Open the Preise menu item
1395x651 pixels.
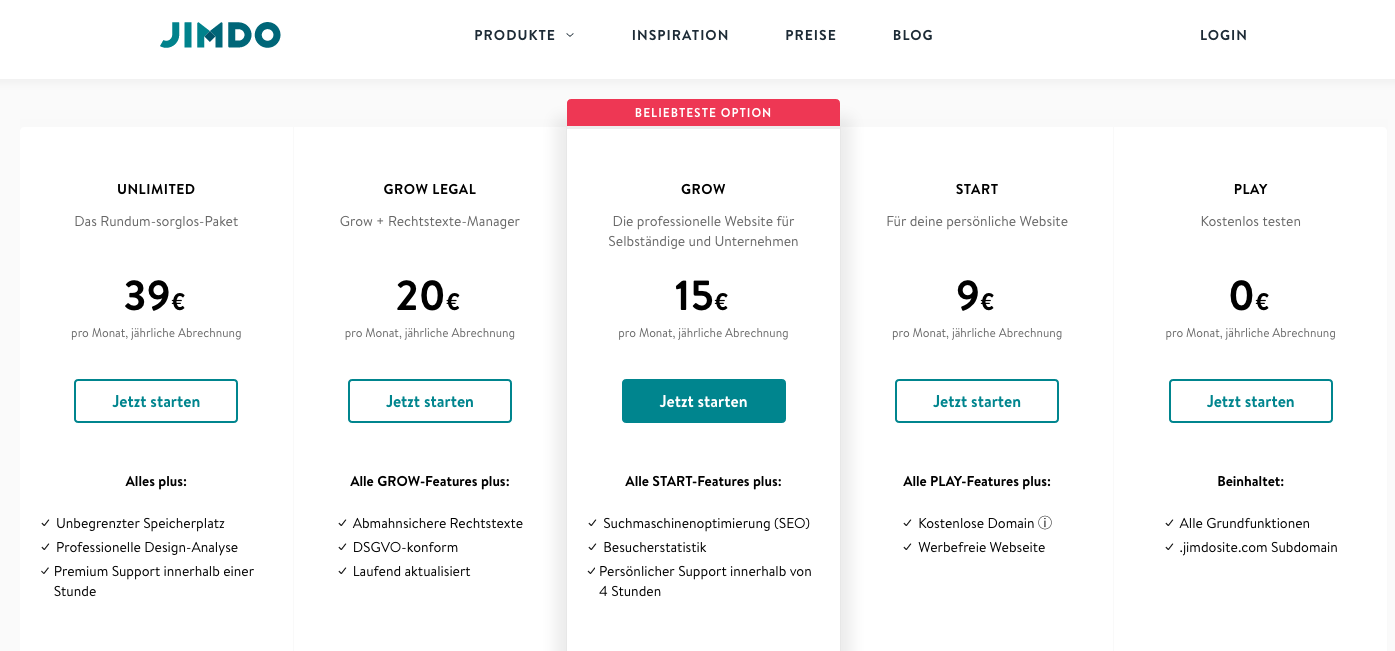point(811,35)
